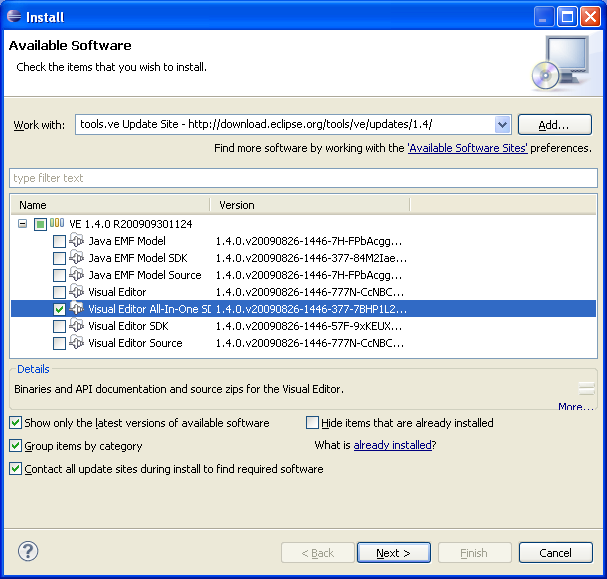Click the Java EMF Model SDK feature icon

pos(76,258)
